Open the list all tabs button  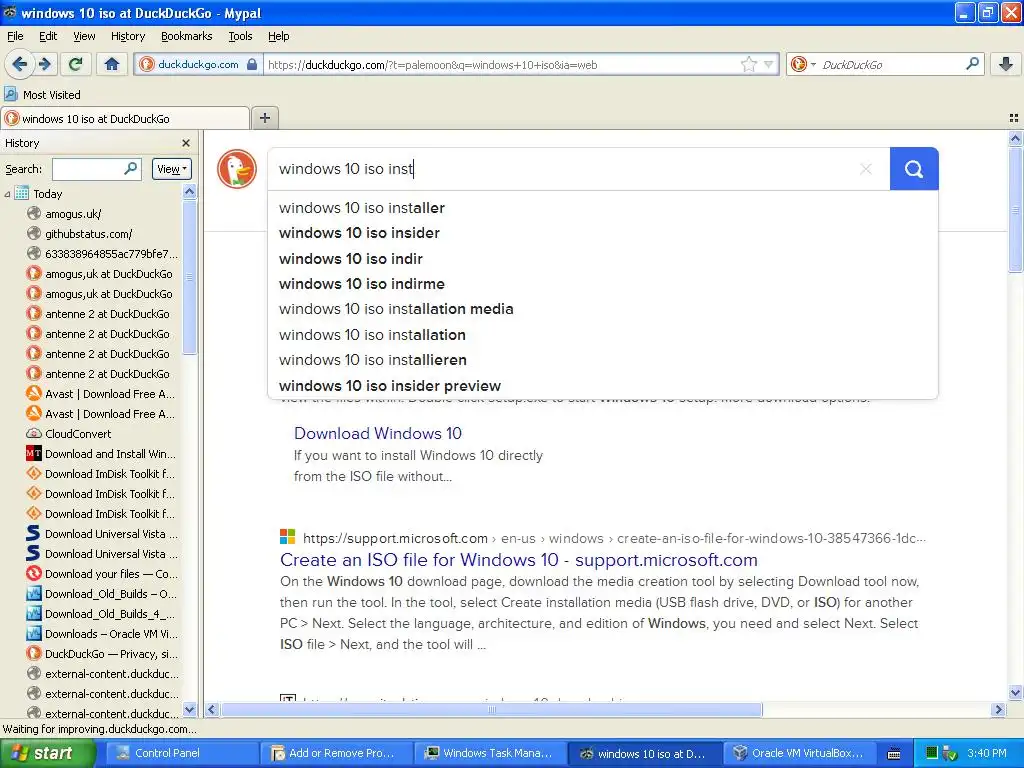(1014, 118)
